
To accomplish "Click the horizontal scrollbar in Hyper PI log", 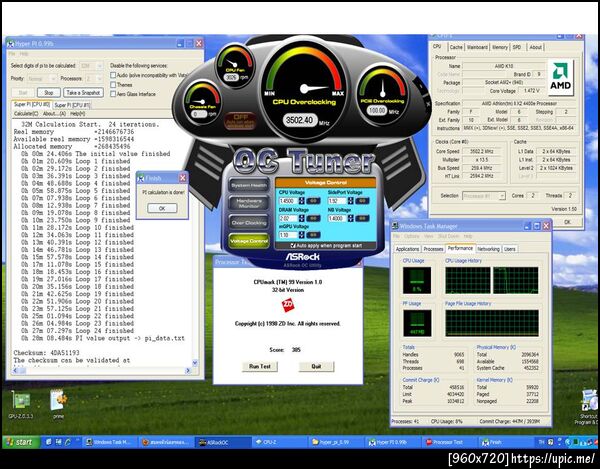I will [102, 371].
